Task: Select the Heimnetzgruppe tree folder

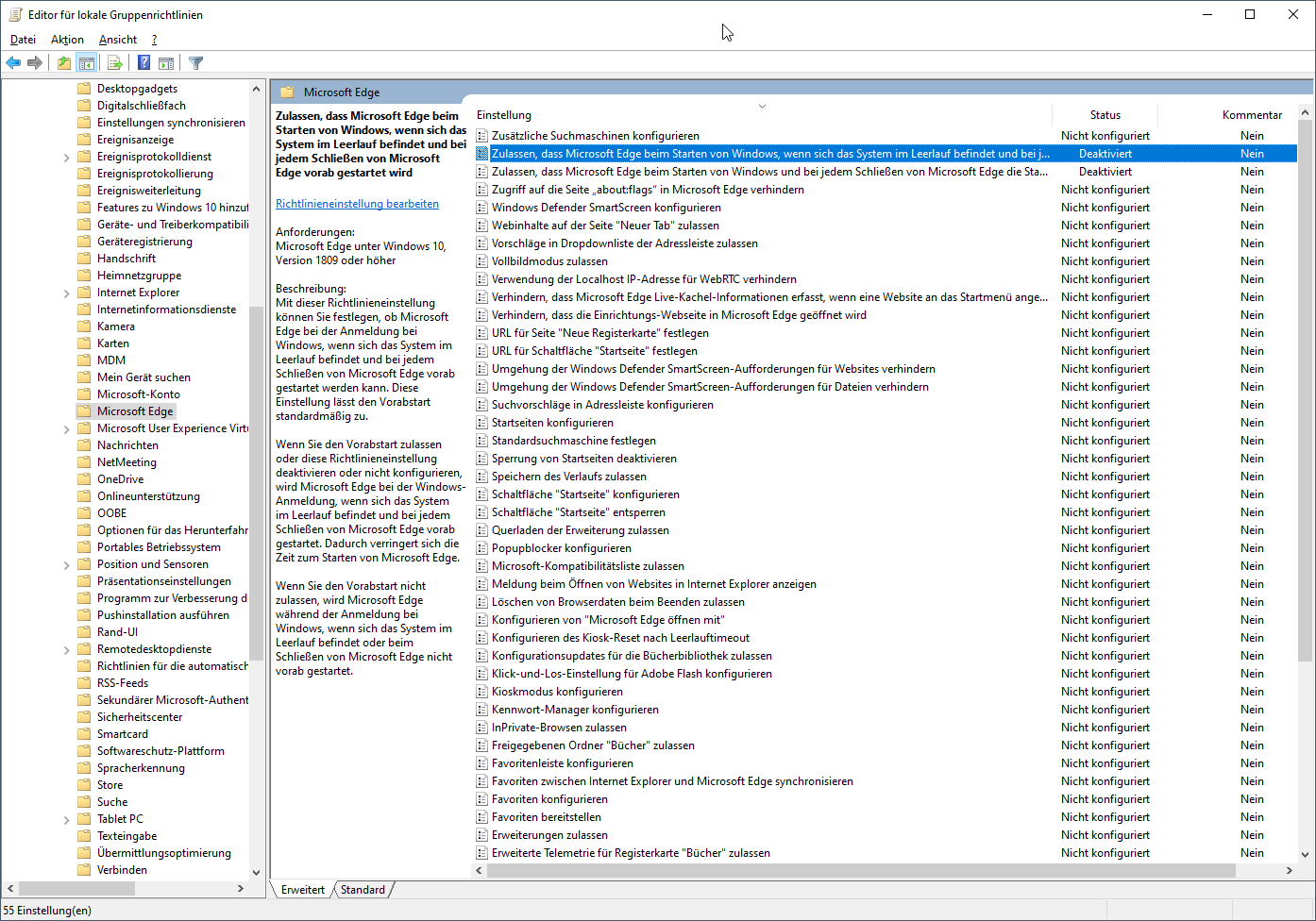Action: click(x=140, y=276)
